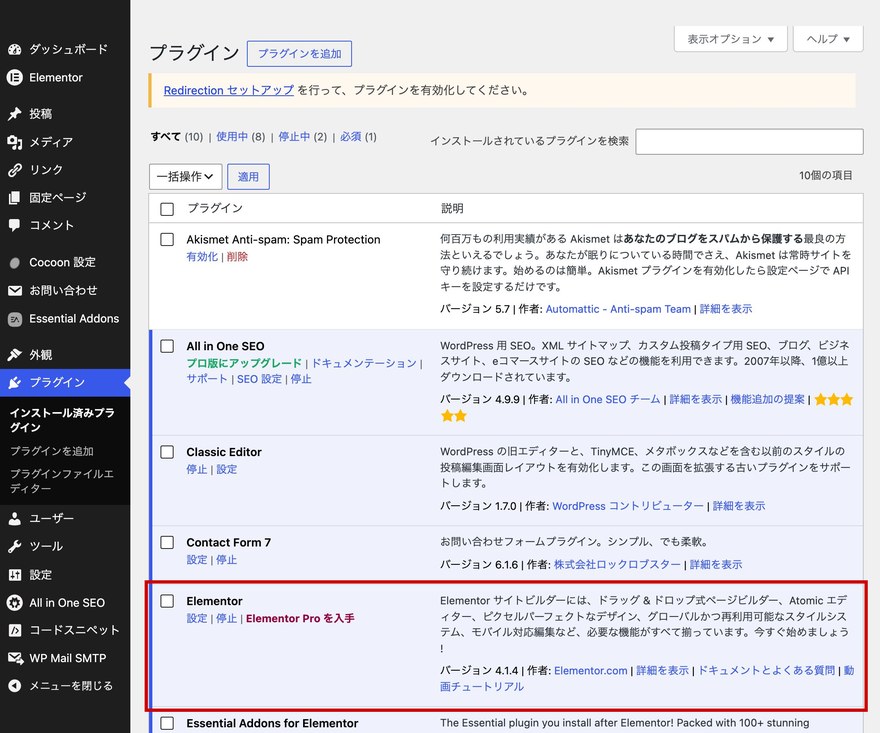
Task: Click 削除 under Akismet Anti-spam
Action: click(x=237, y=256)
